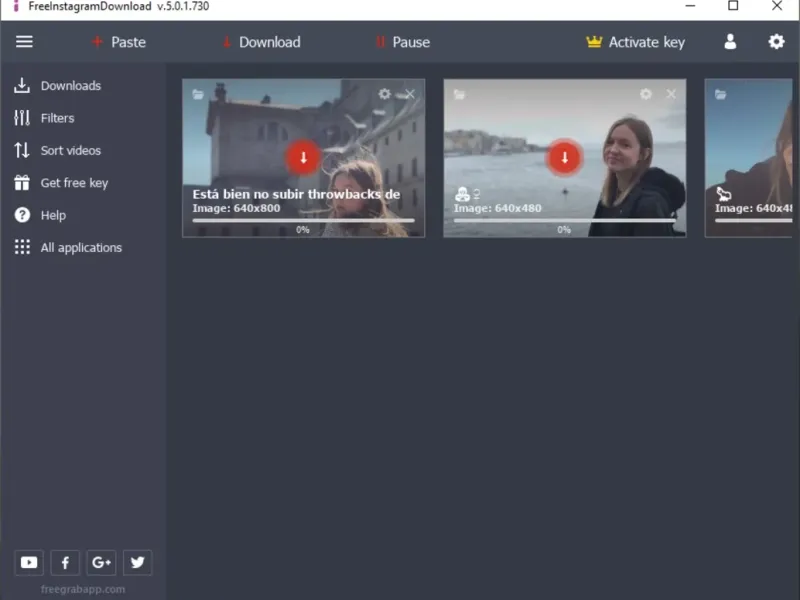800x600 pixels.
Task: Click 'Image: 640x800' label
Action: point(236,208)
